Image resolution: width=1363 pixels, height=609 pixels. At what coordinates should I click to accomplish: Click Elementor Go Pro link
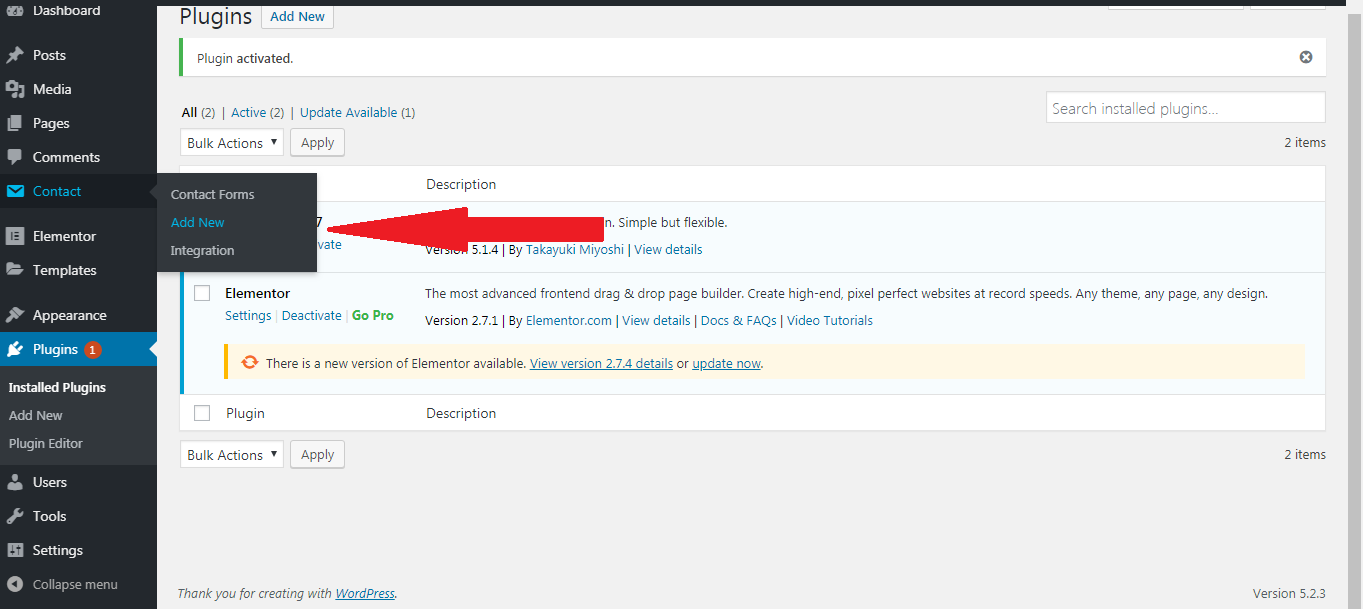tap(373, 315)
